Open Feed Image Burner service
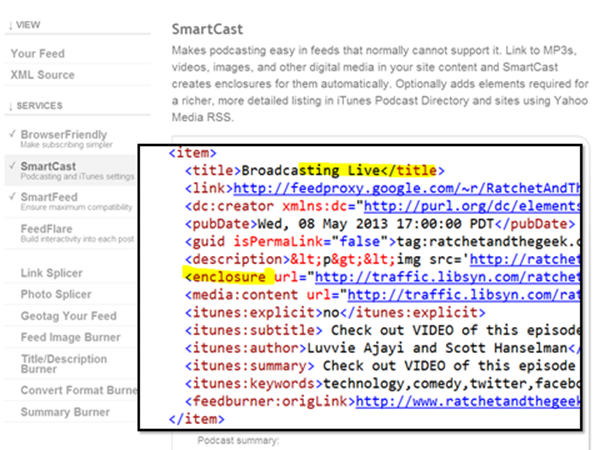This screenshot has width=600, height=450. (70, 337)
